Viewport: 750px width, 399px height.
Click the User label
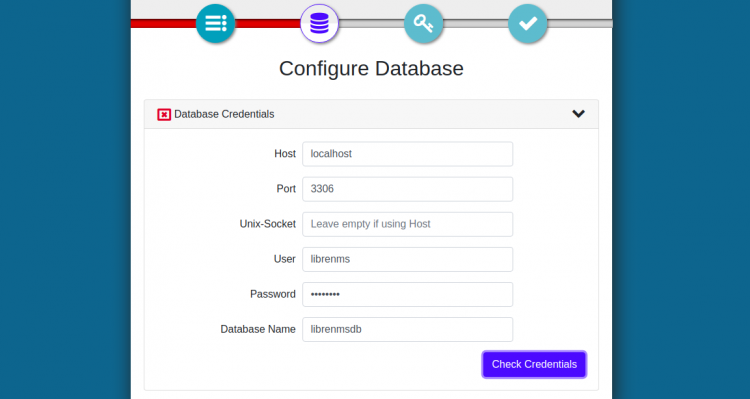click(x=285, y=259)
